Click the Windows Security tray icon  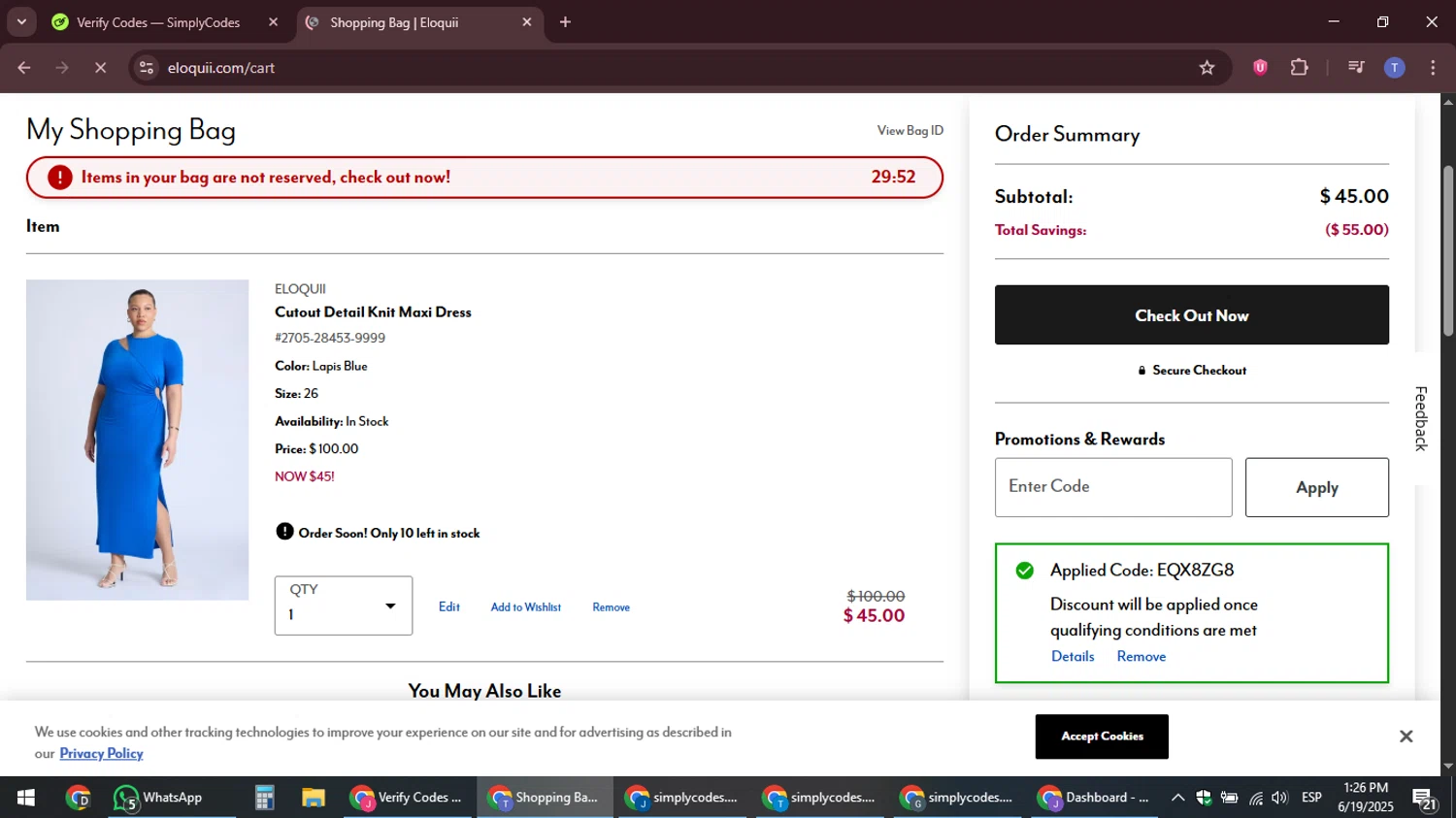point(1204,798)
